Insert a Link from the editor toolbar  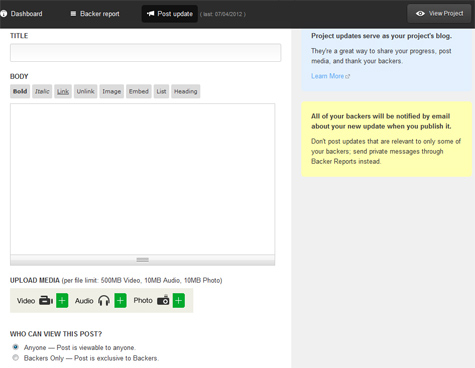(x=63, y=91)
